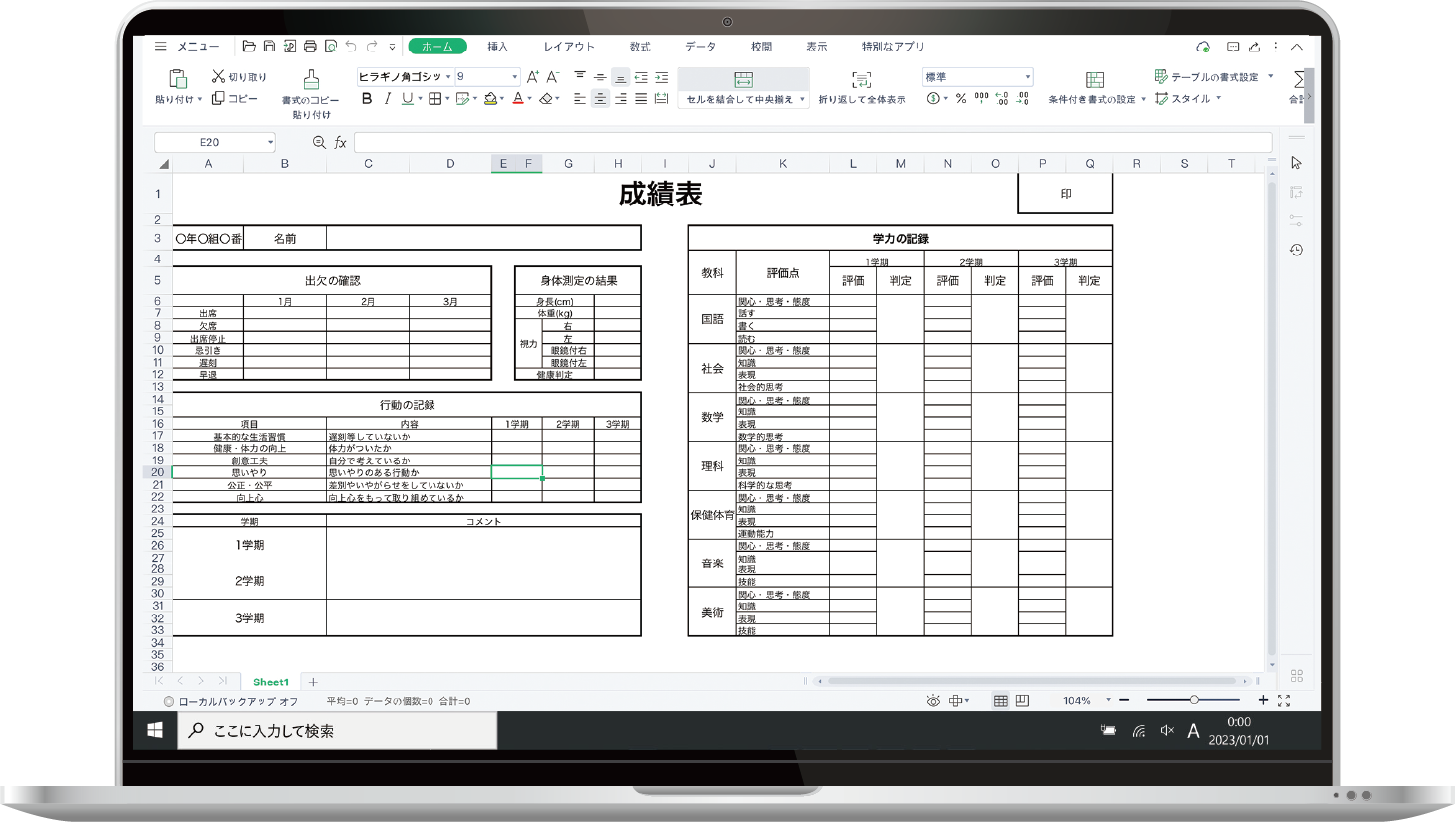Image resolution: width=1455 pixels, height=822 pixels.
Task: Switch to the 数式 tab
Action: 640,47
